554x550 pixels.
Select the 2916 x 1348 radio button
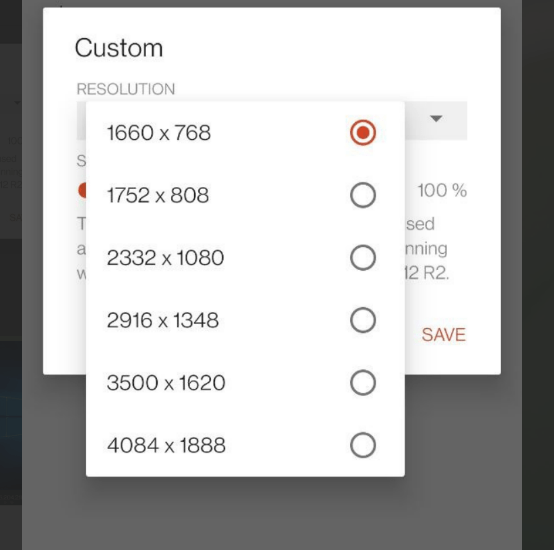pos(363,320)
